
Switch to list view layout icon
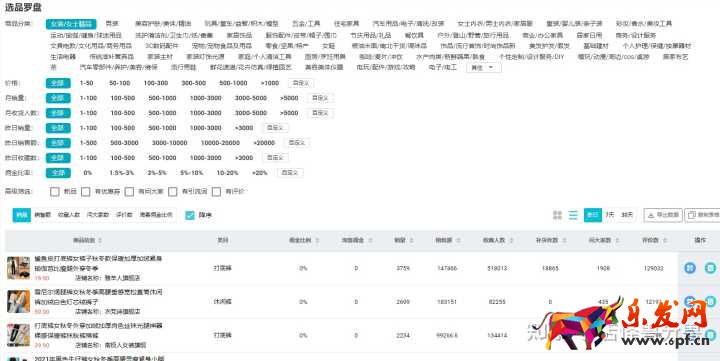[573, 215]
